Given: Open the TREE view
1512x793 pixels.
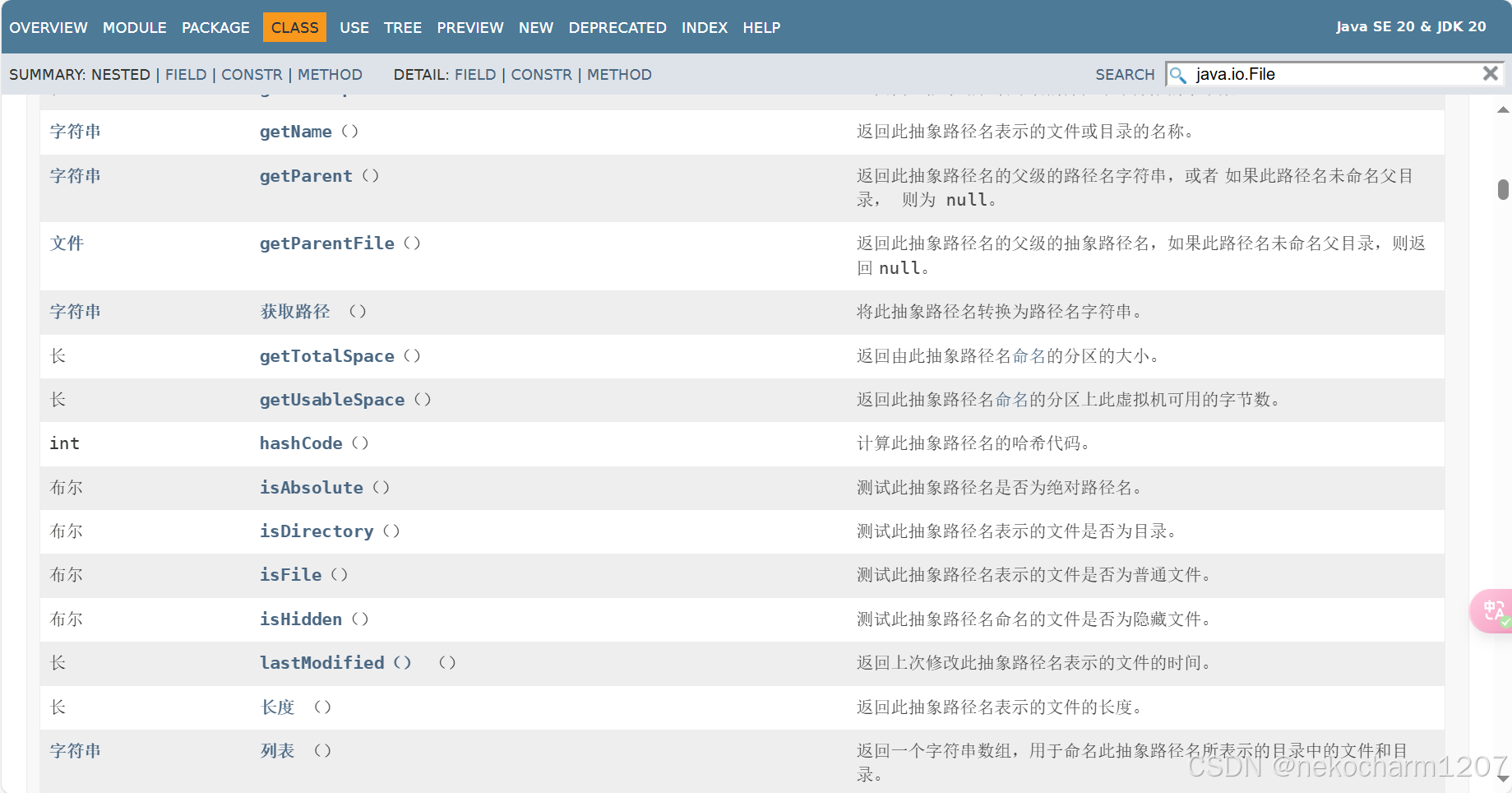Looking at the screenshot, I should click(403, 27).
